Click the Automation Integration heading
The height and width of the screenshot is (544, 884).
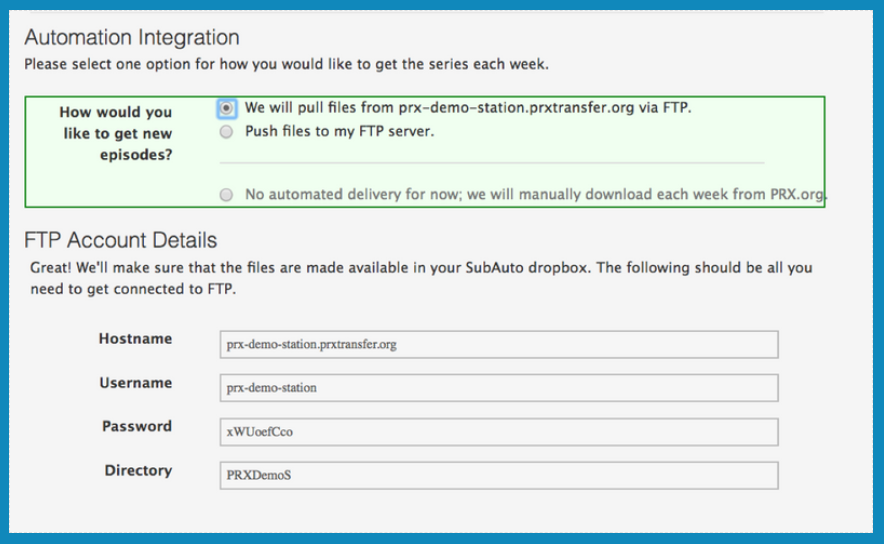tap(132, 38)
